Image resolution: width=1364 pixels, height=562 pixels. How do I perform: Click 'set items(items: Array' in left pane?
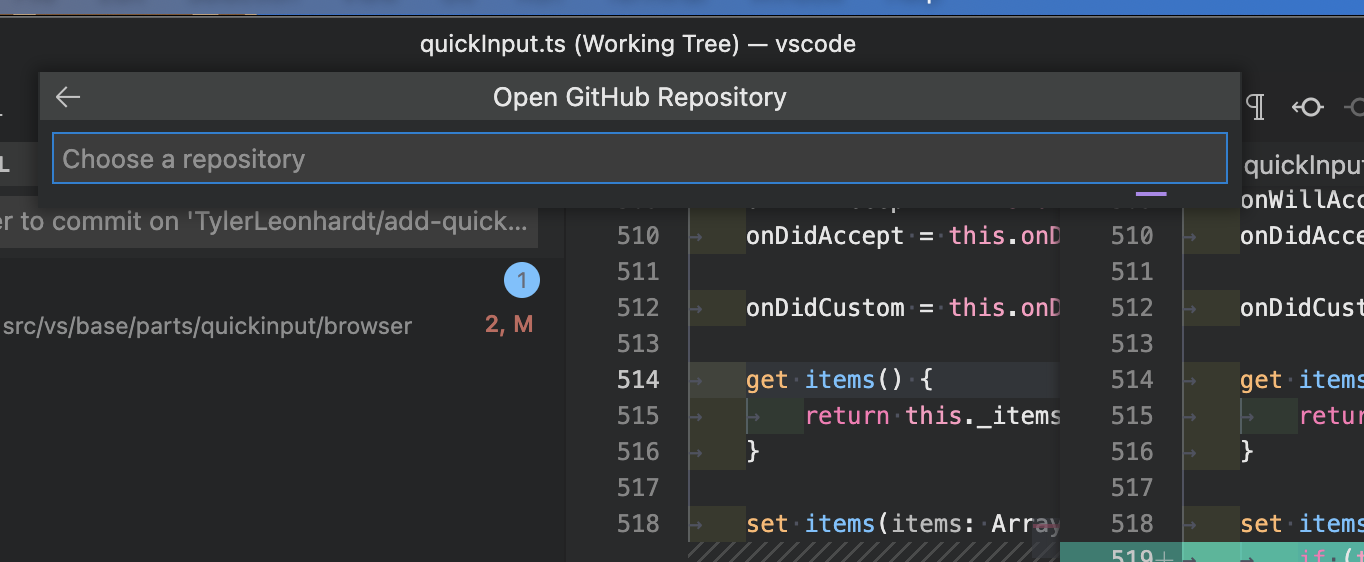(x=903, y=524)
